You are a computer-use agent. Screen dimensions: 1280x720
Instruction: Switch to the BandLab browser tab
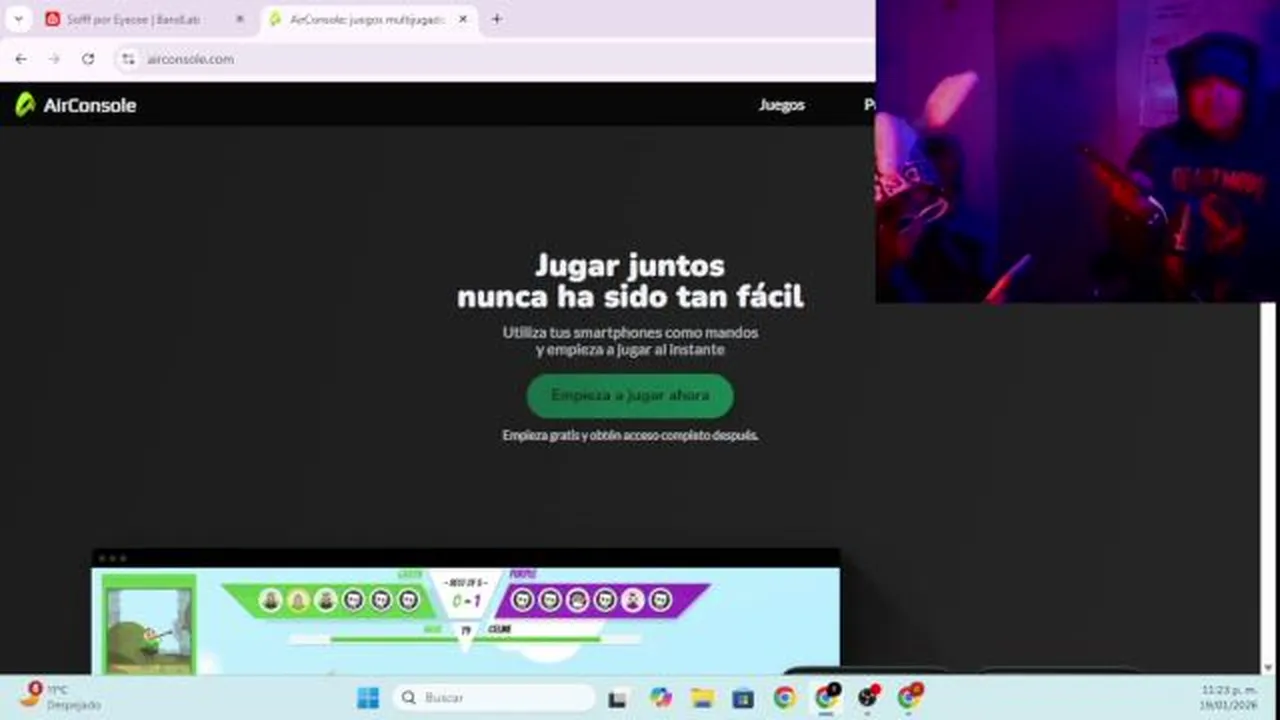(144, 19)
